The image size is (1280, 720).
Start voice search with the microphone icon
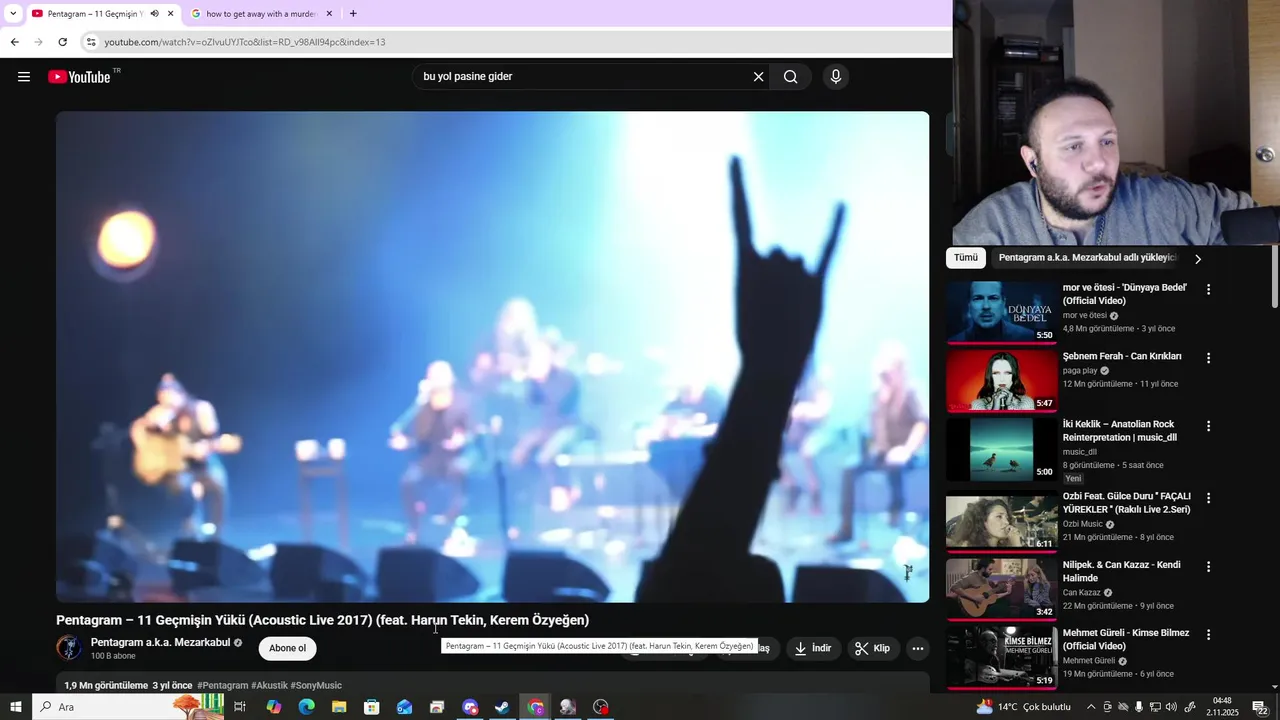836,77
